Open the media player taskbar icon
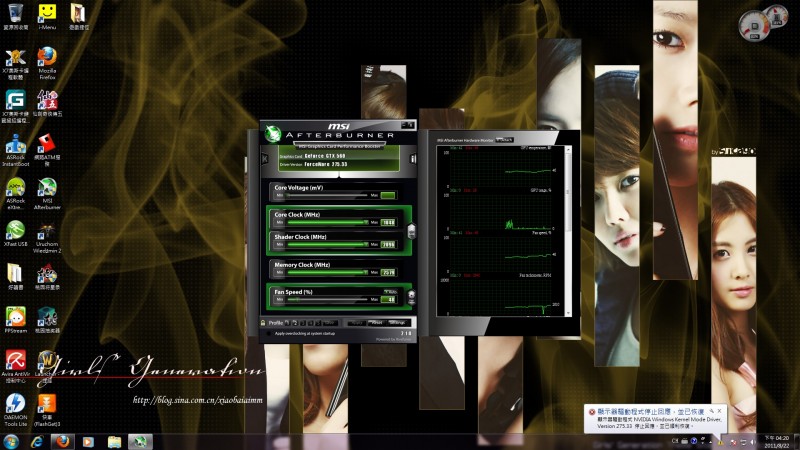The width and height of the screenshot is (800, 450). (x=88, y=442)
